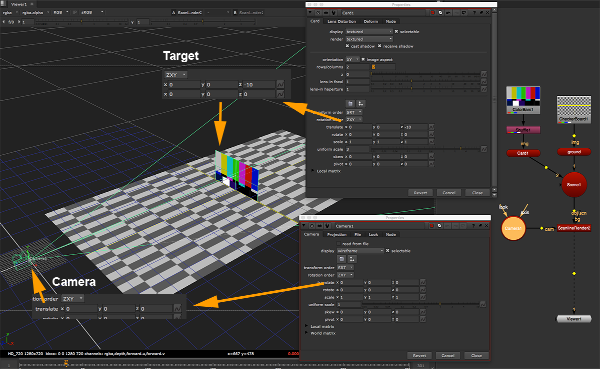Open Camera rotation order dropdown
Screen dimensions: 600x369
(x=346, y=275)
